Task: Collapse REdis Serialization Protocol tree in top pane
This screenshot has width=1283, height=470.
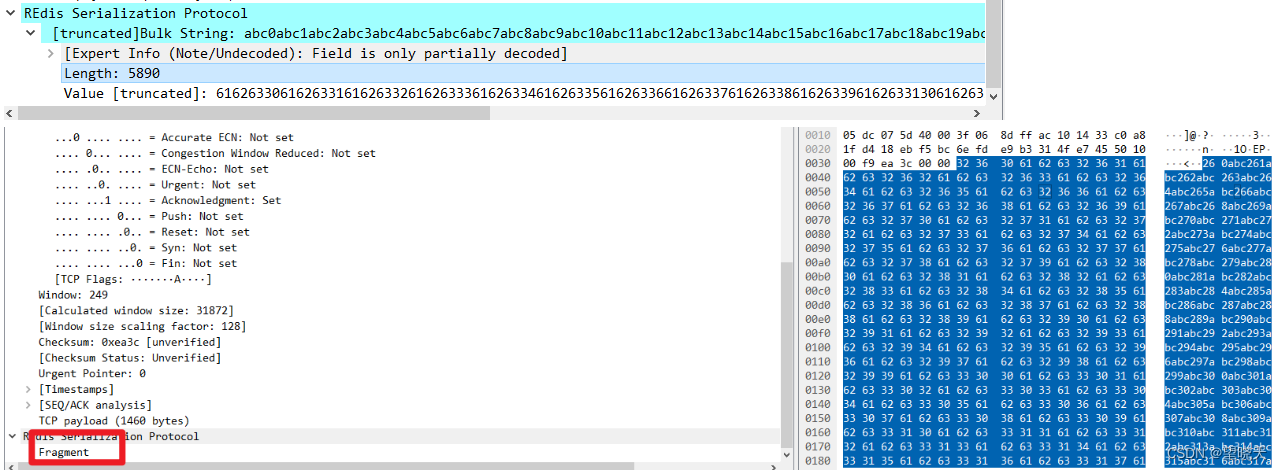Action: 10,14
